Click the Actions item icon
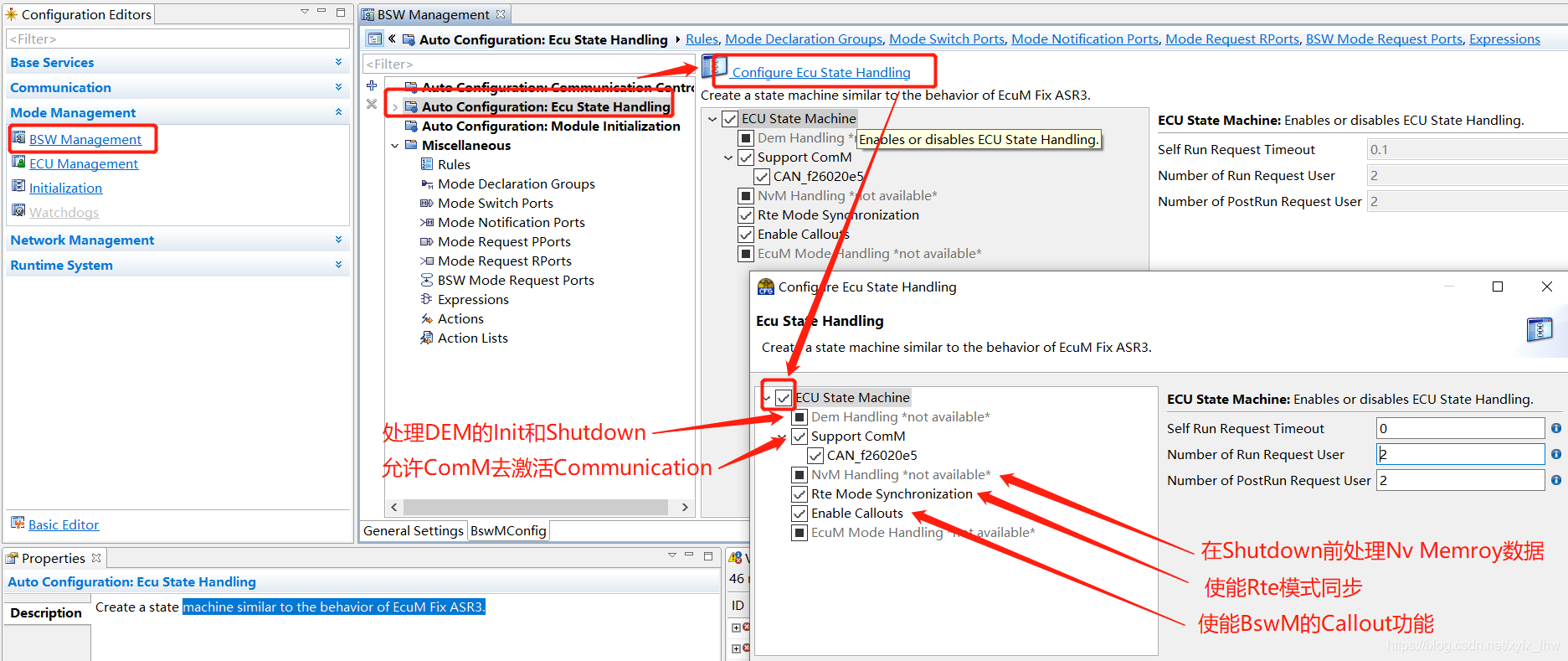This screenshot has width=1568, height=661. (427, 318)
